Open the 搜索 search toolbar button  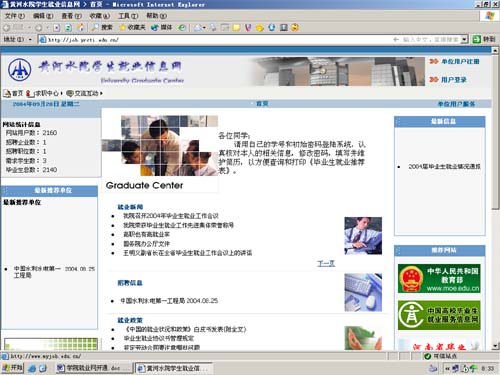103,28
